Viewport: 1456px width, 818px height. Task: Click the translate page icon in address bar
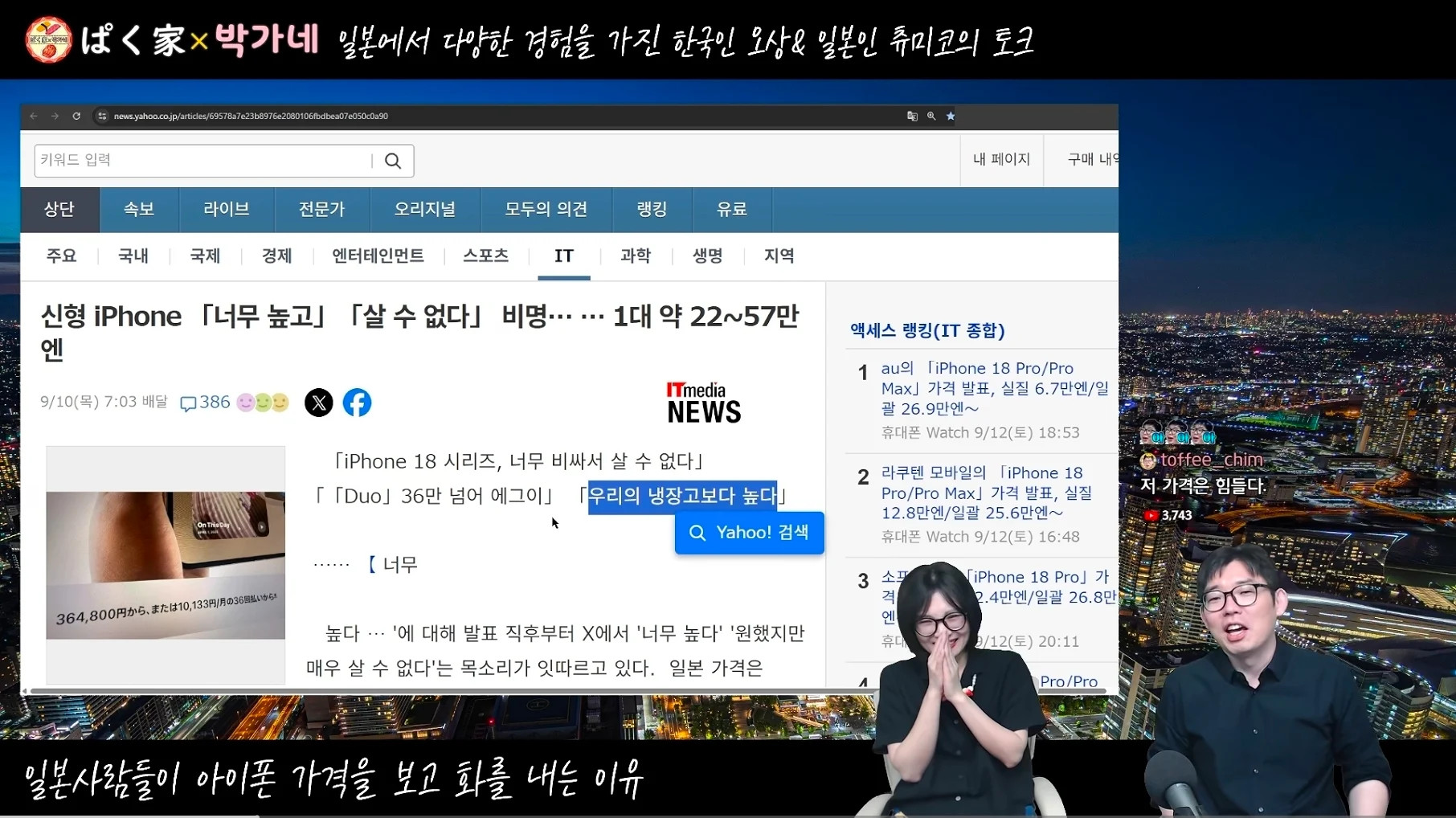click(912, 117)
